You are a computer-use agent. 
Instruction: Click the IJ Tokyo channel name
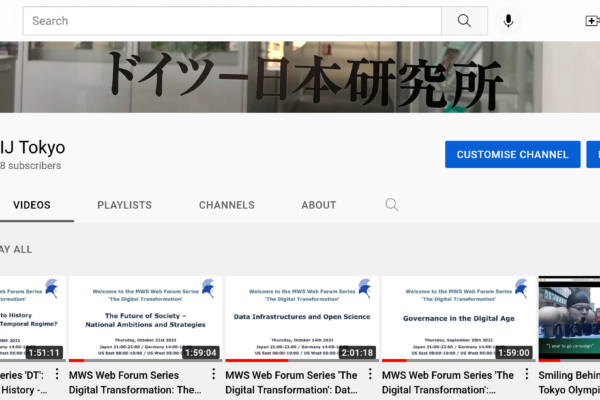(33, 147)
